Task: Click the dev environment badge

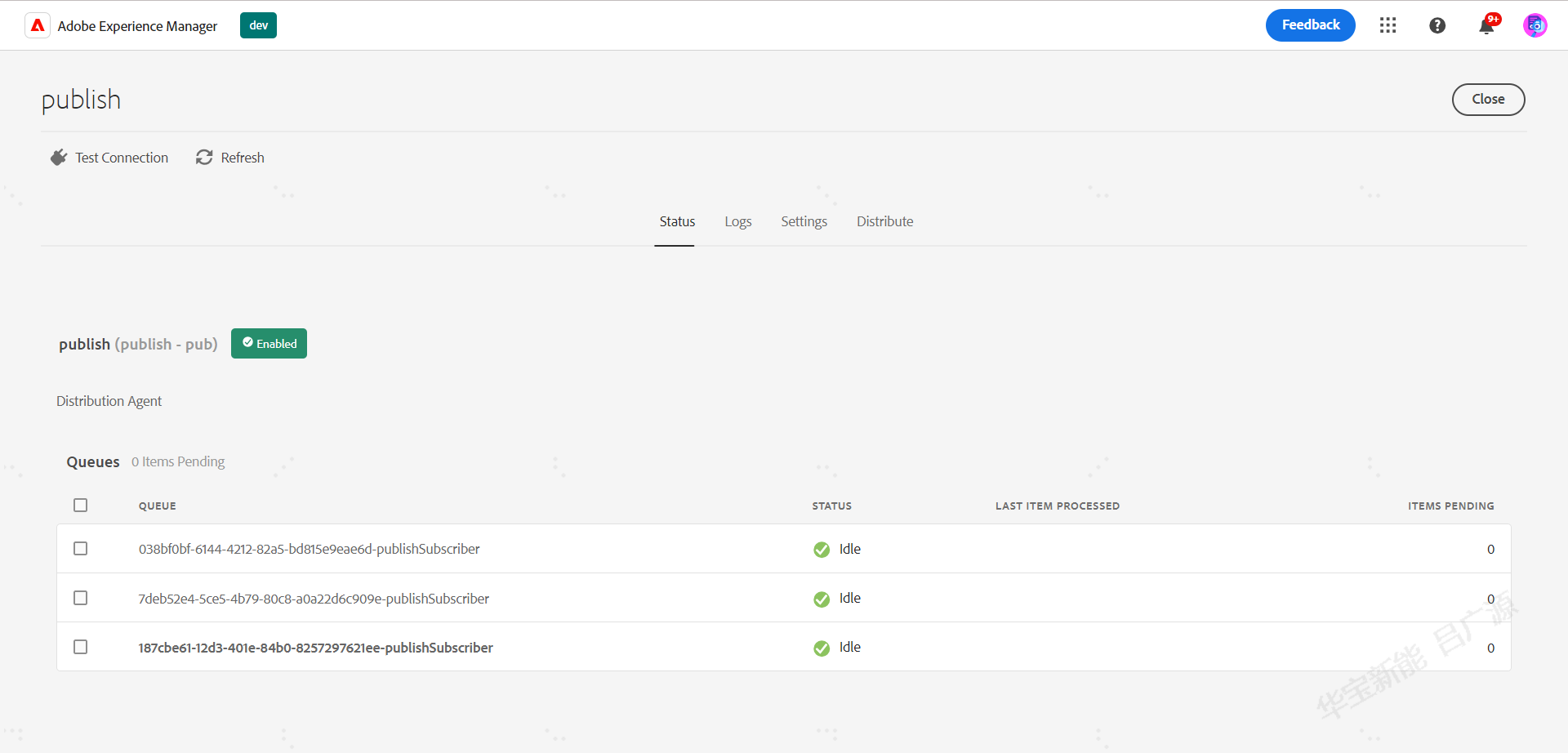Action: coord(258,25)
